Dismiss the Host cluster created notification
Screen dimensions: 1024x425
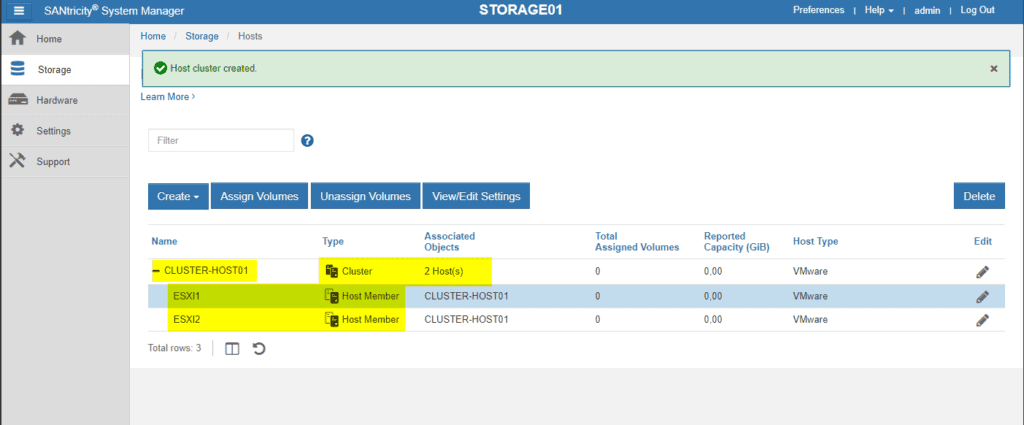[x=994, y=69]
